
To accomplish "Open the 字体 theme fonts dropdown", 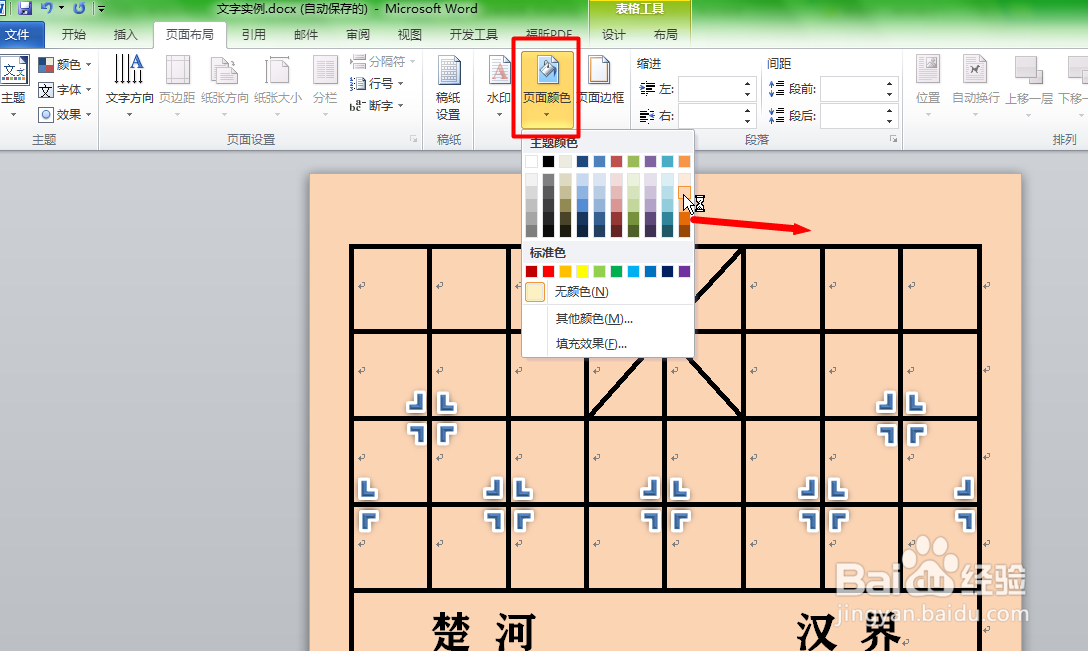I will pos(90,89).
